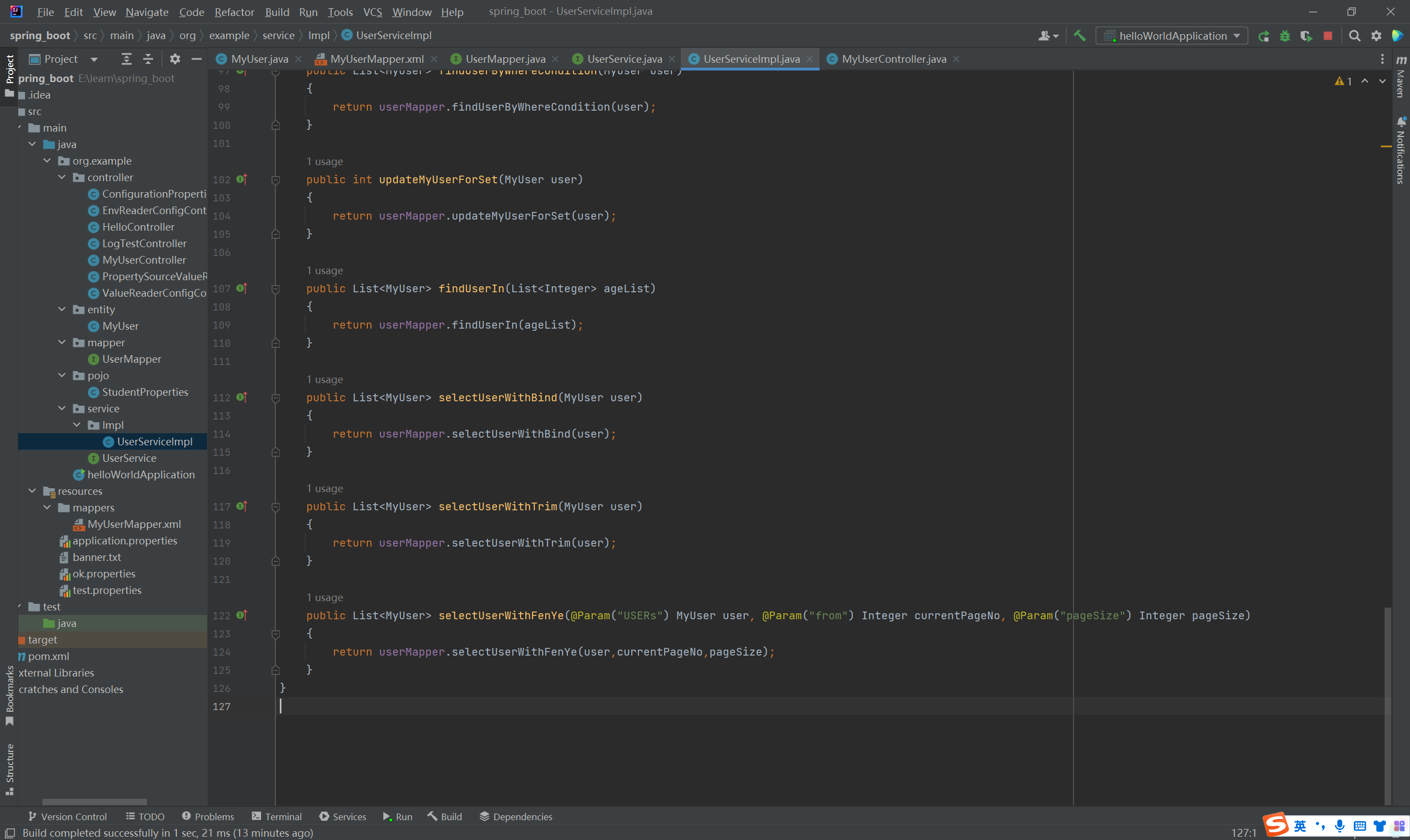Stop the running application
The height and width of the screenshot is (840, 1410).
pos(1328,36)
